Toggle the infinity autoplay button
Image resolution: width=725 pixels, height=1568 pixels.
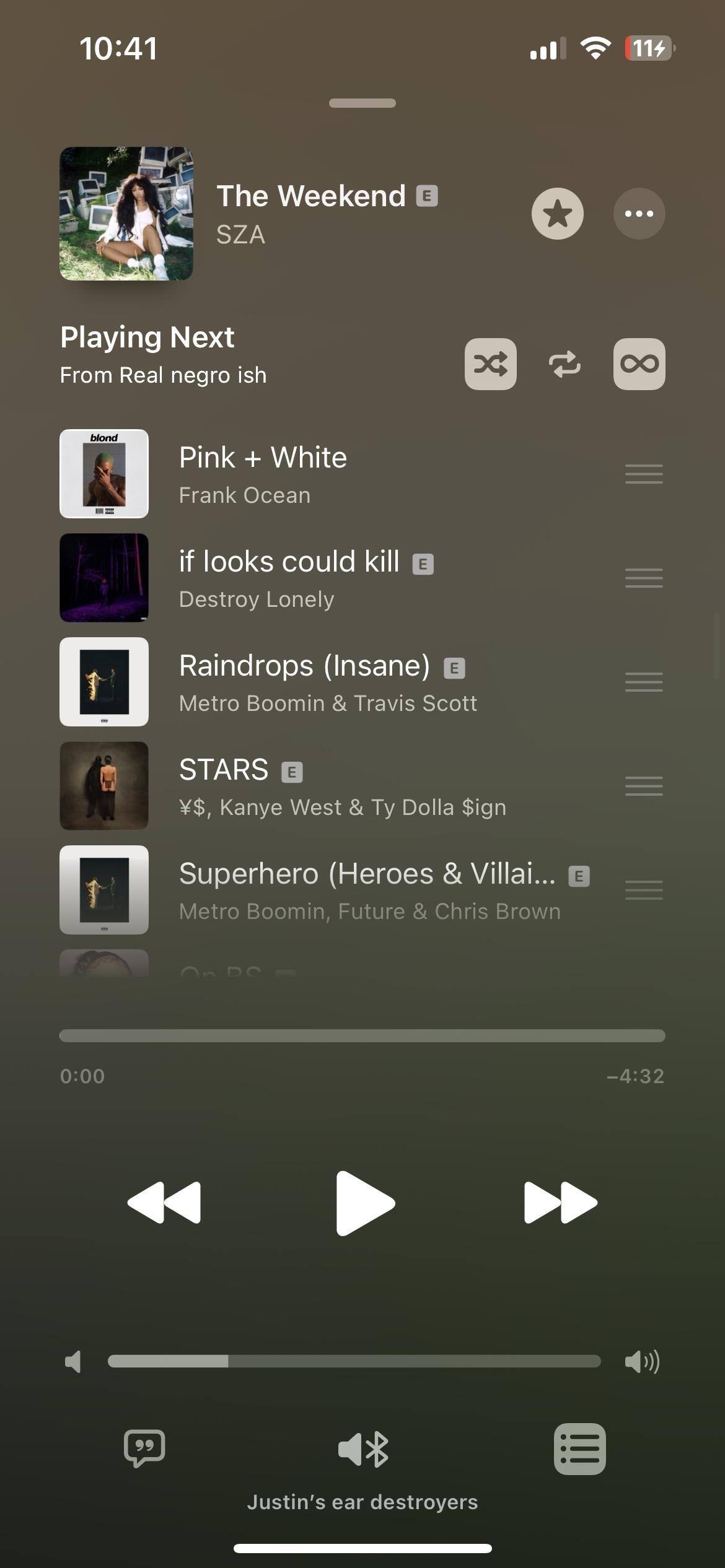pyautogui.click(x=639, y=364)
